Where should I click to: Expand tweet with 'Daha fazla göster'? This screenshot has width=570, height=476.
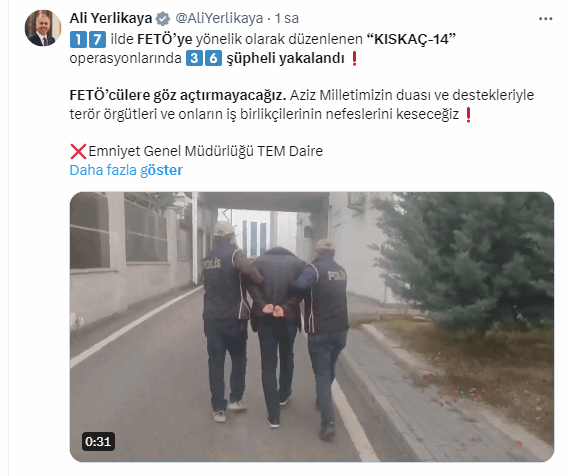pos(126,170)
